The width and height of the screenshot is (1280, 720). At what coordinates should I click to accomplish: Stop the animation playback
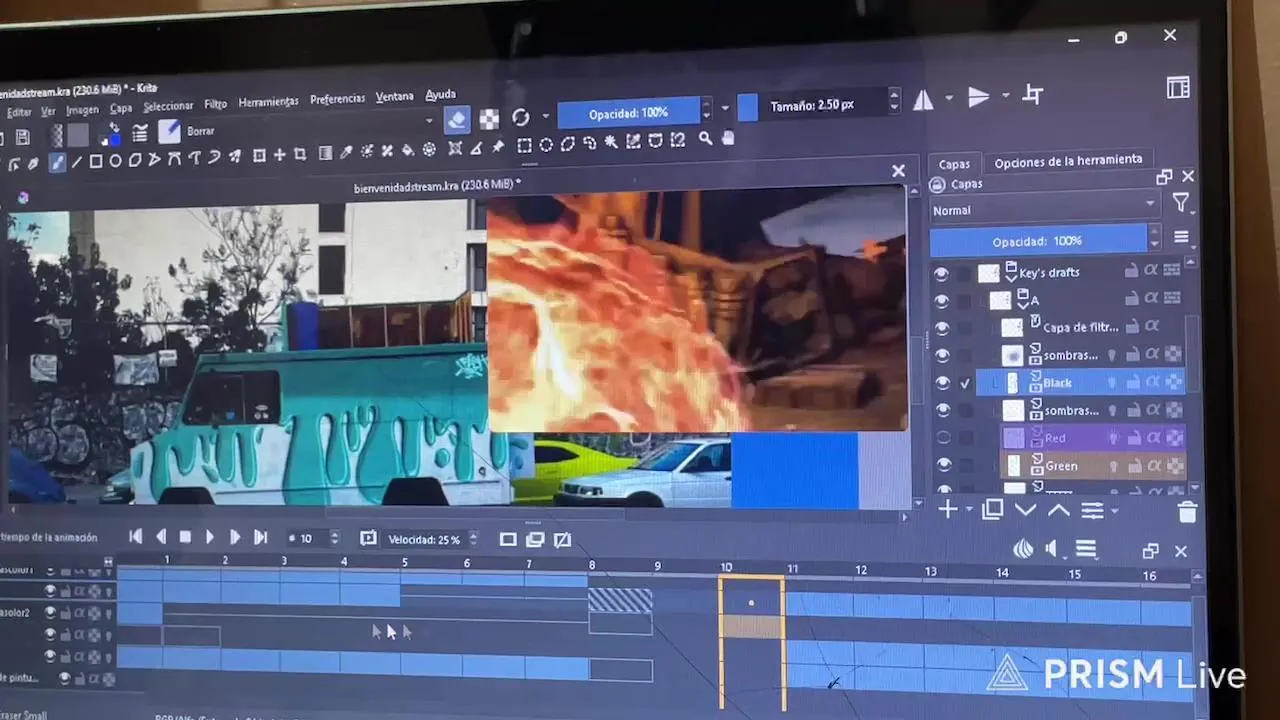coord(185,538)
